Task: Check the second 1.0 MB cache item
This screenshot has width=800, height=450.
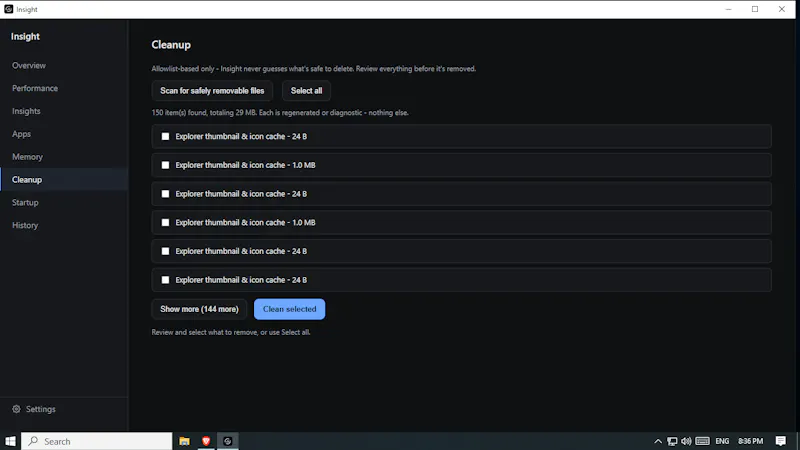Action: click(x=165, y=222)
